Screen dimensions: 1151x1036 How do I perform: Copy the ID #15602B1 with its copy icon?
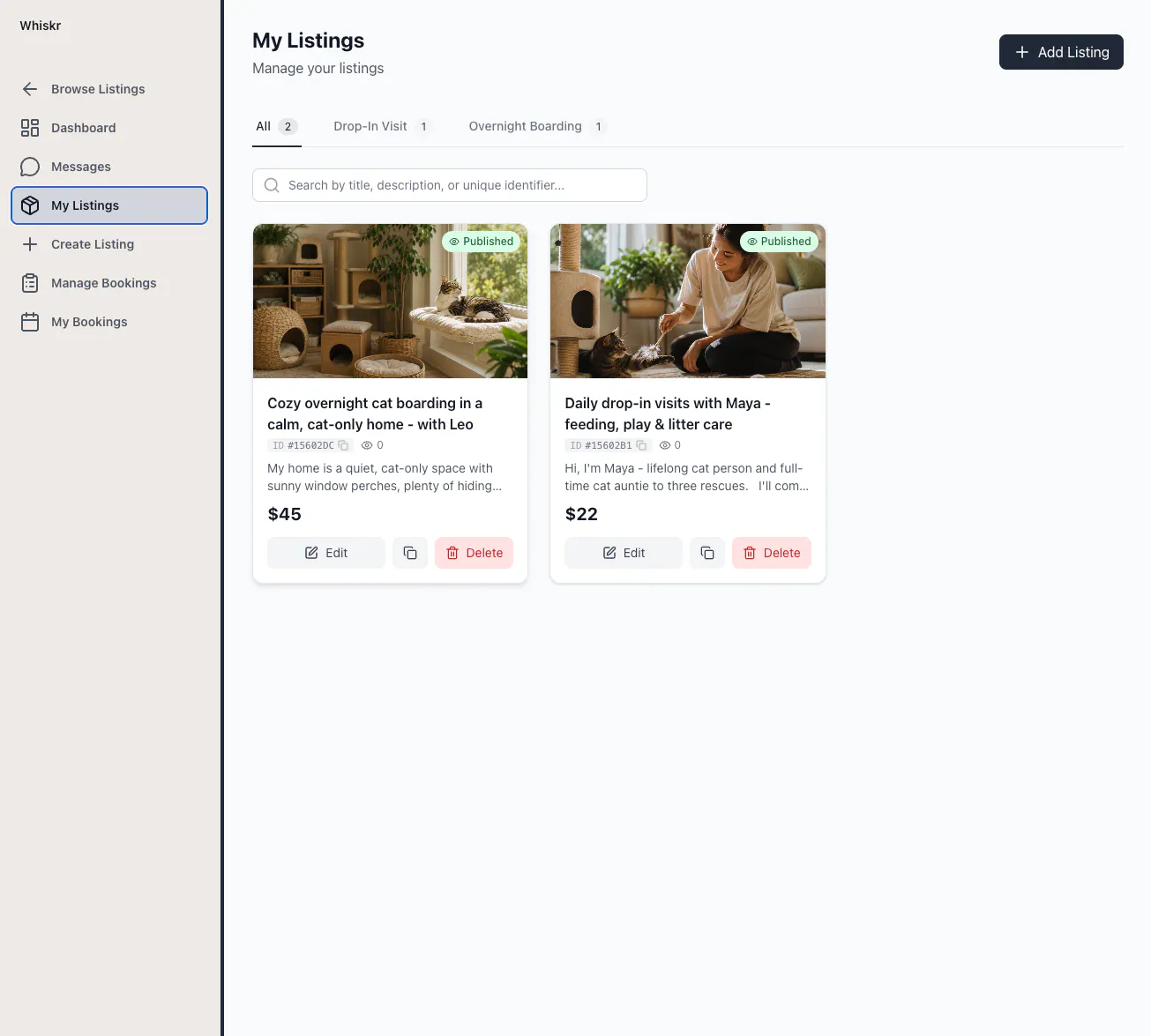pyautogui.click(x=641, y=445)
